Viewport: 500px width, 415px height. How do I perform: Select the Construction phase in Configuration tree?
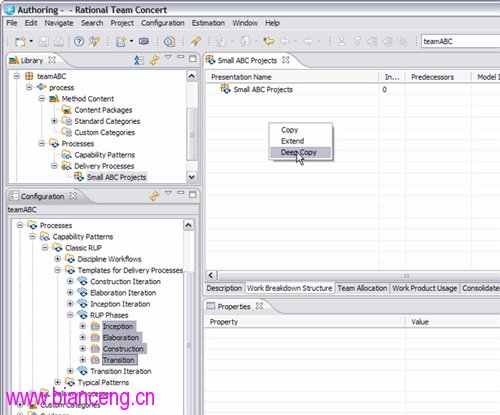[123, 349]
